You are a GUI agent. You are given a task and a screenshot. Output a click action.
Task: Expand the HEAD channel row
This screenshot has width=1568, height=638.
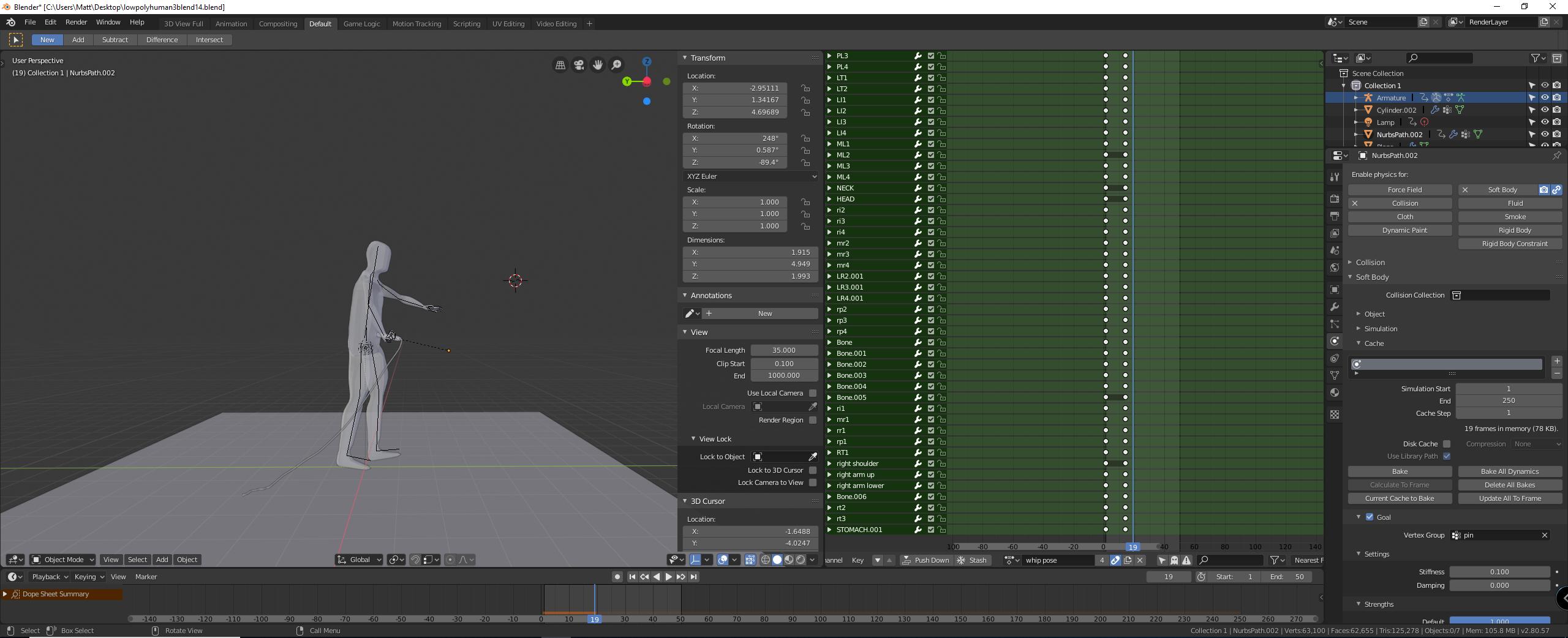tap(830, 199)
